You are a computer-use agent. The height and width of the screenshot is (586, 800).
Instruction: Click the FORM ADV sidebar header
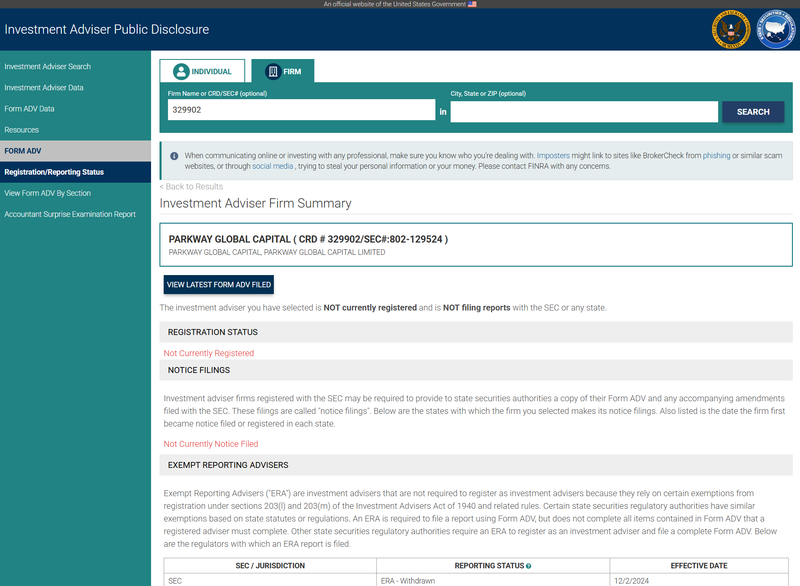pos(76,151)
